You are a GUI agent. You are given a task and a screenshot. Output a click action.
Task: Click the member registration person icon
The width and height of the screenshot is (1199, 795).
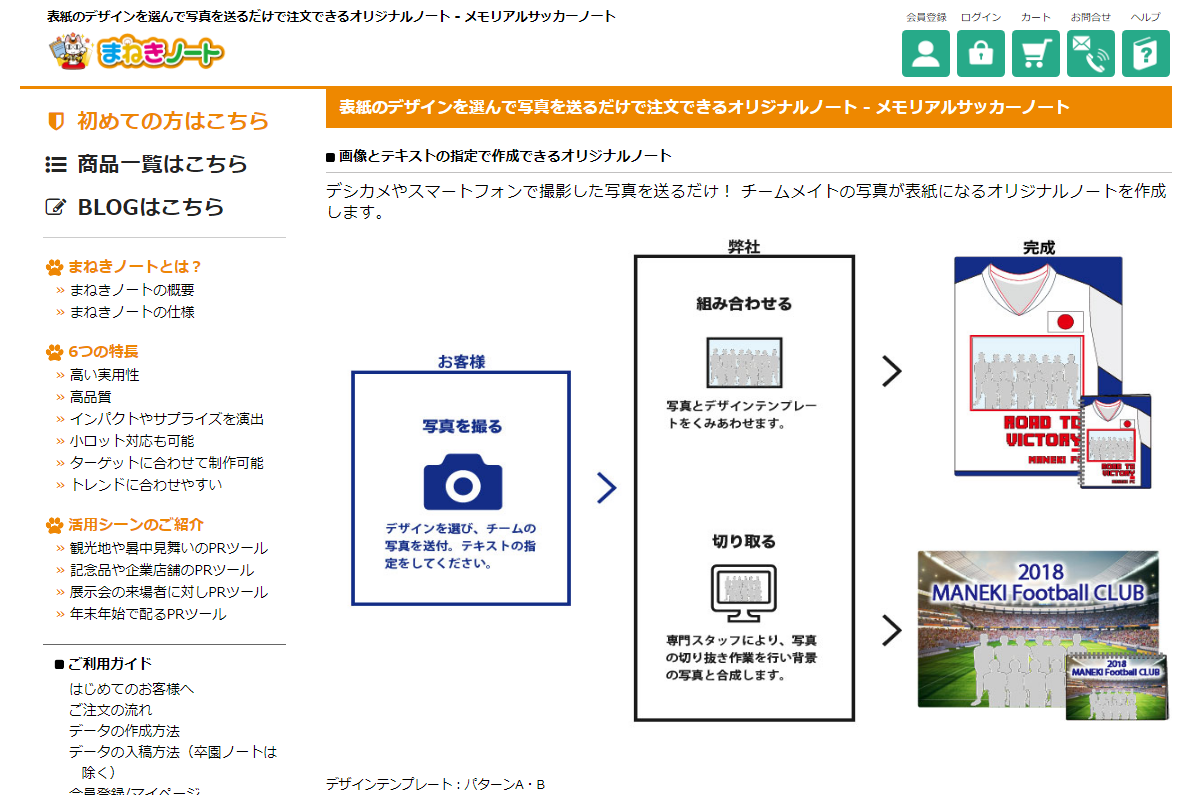(925, 54)
